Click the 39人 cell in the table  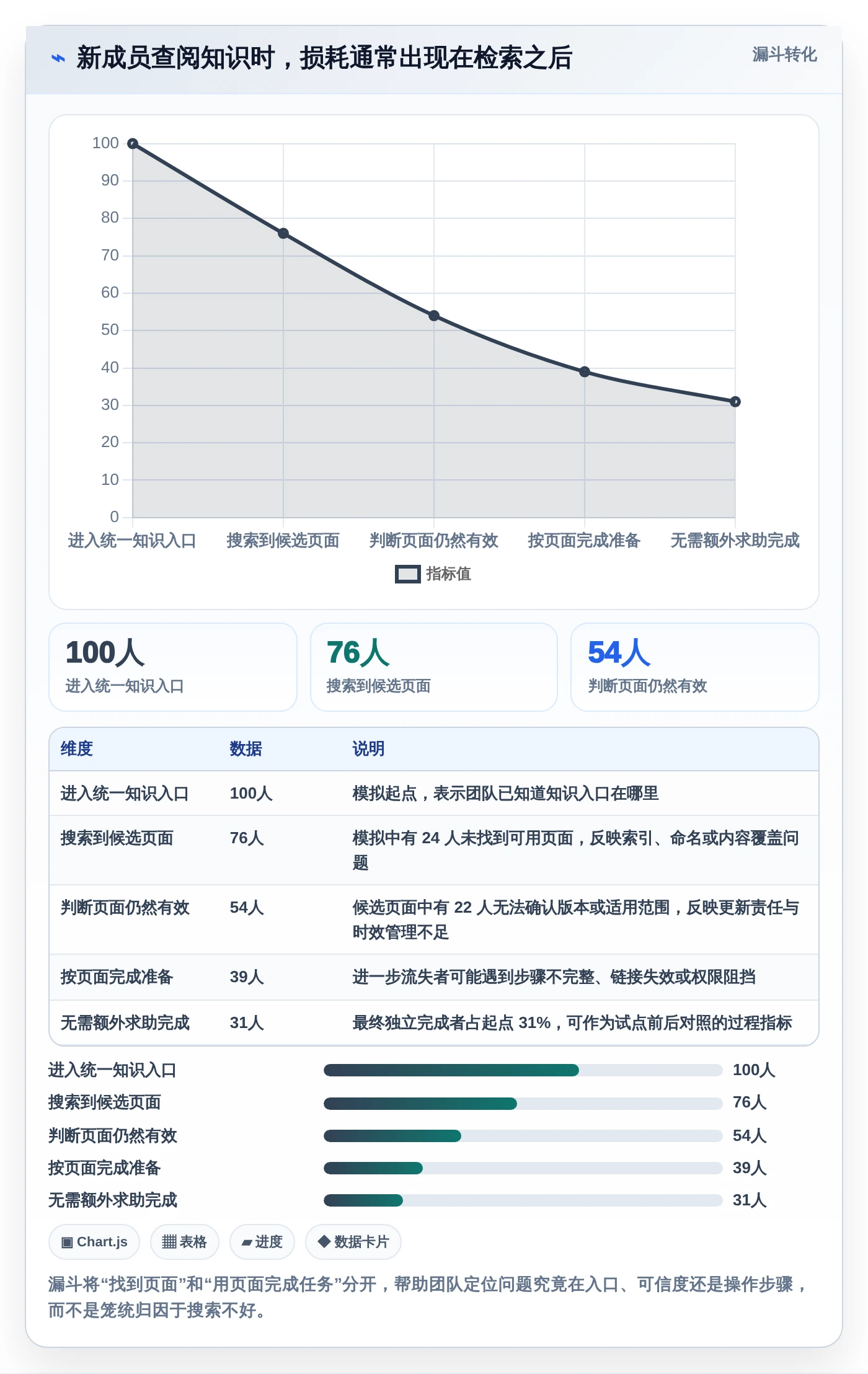pos(247,977)
